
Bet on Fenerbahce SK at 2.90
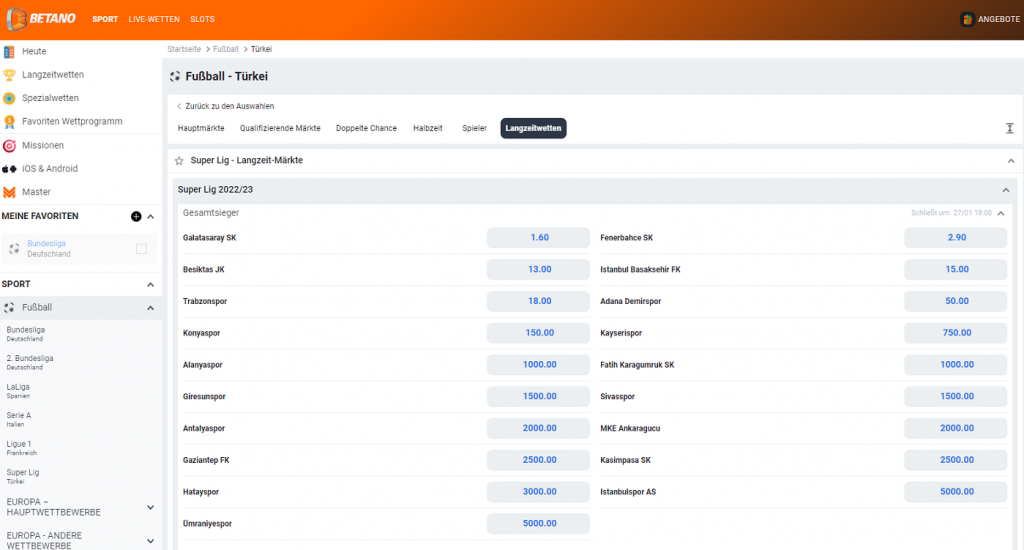tap(955, 238)
